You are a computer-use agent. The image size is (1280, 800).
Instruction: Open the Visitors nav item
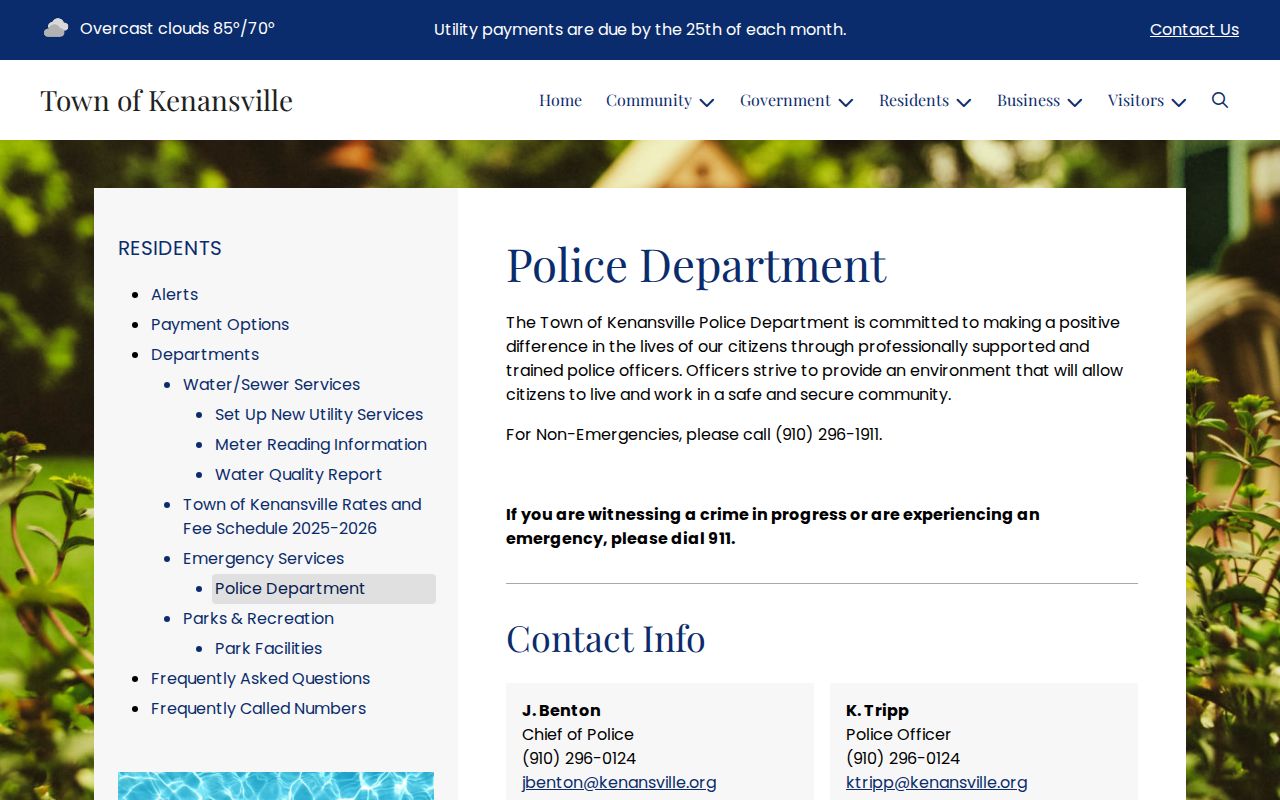1136,100
